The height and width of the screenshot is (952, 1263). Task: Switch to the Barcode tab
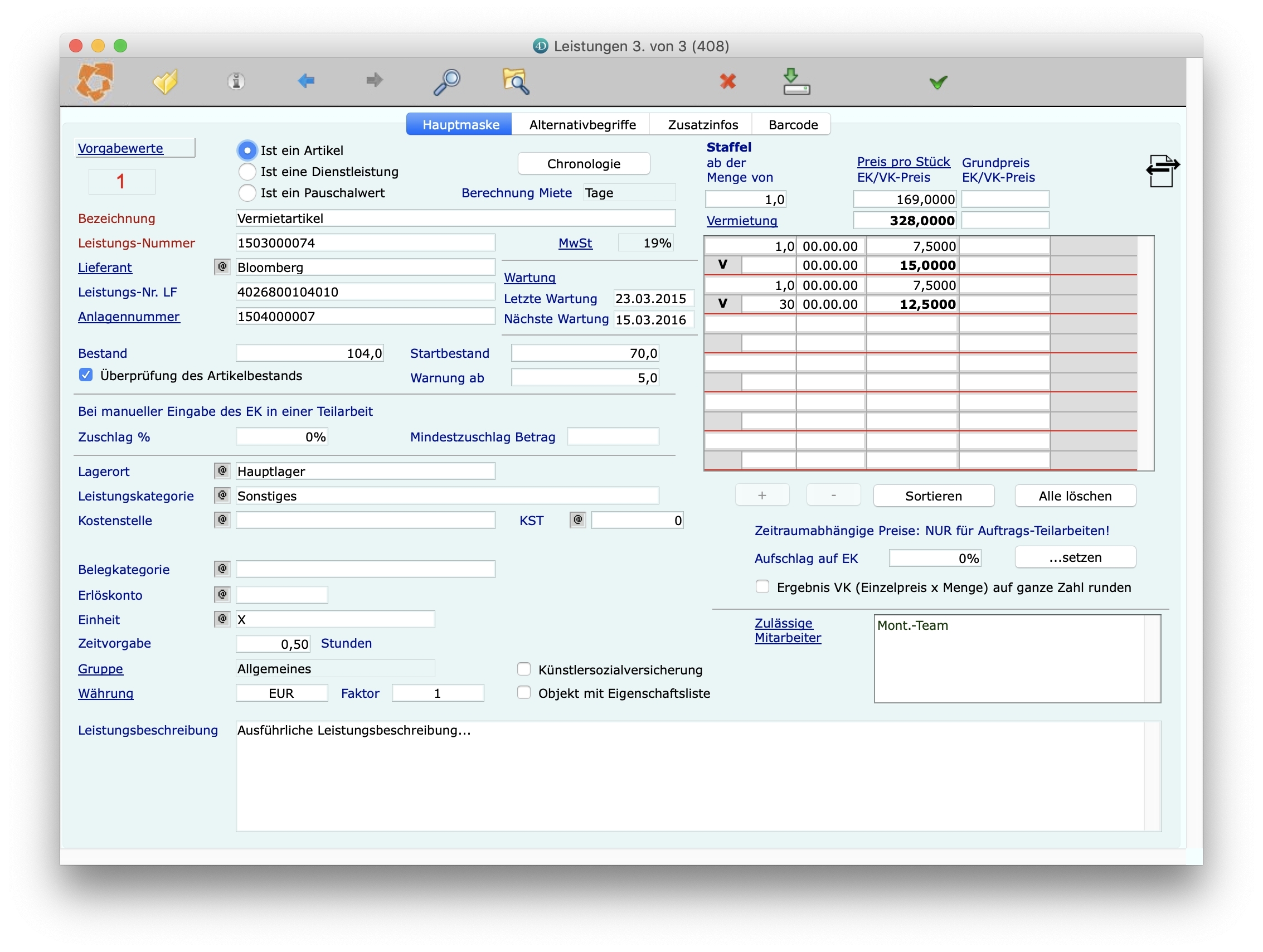coord(793,124)
